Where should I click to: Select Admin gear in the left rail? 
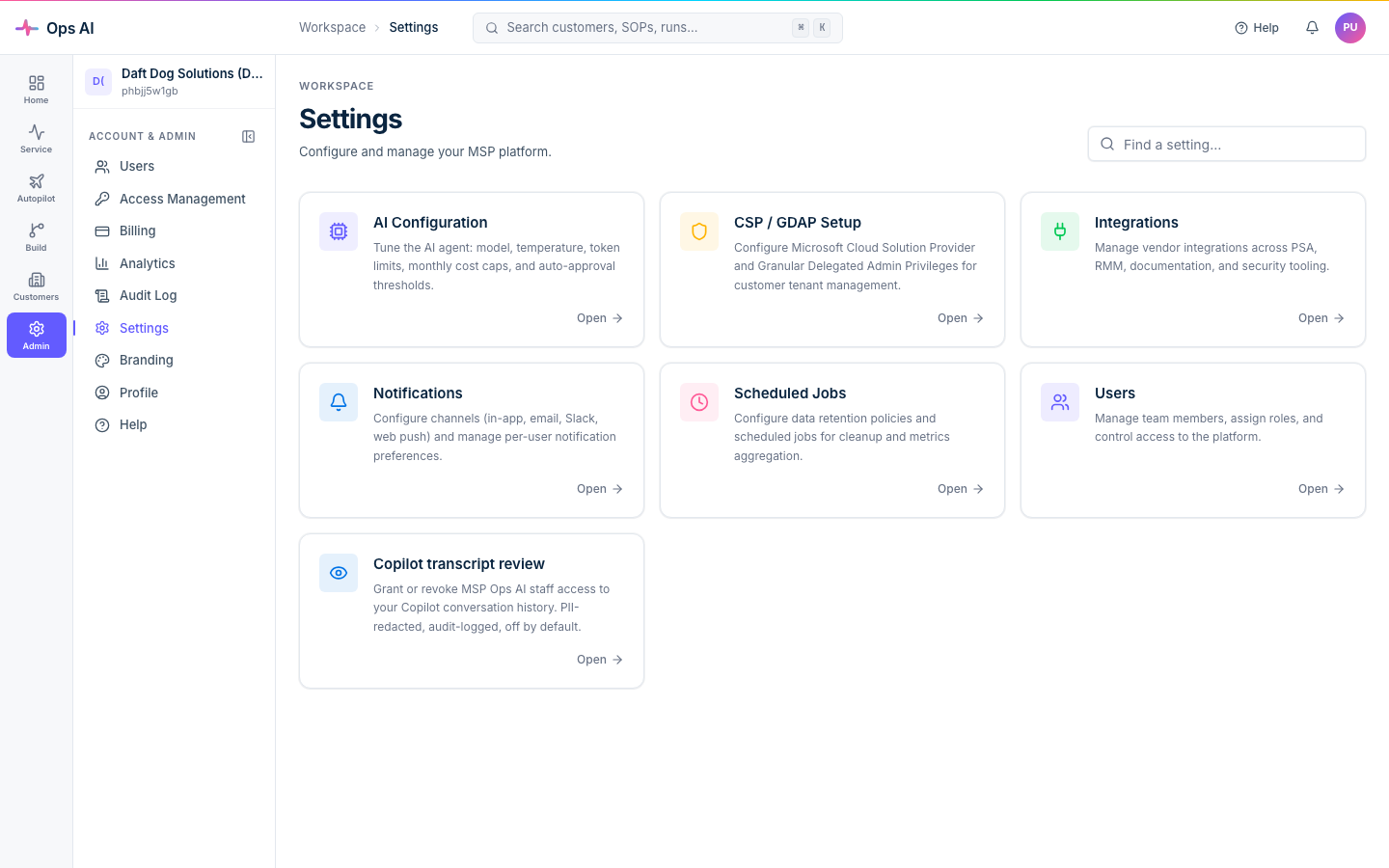(x=36, y=336)
